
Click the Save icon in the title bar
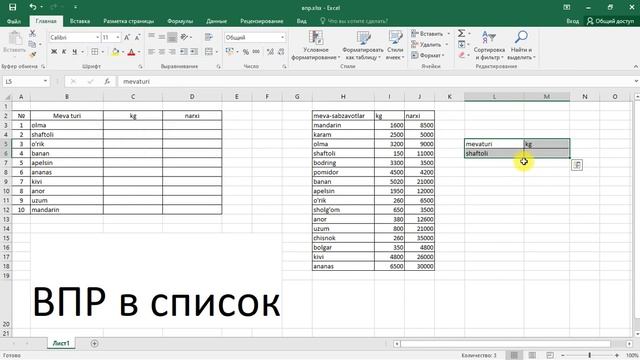coord(13,7)
